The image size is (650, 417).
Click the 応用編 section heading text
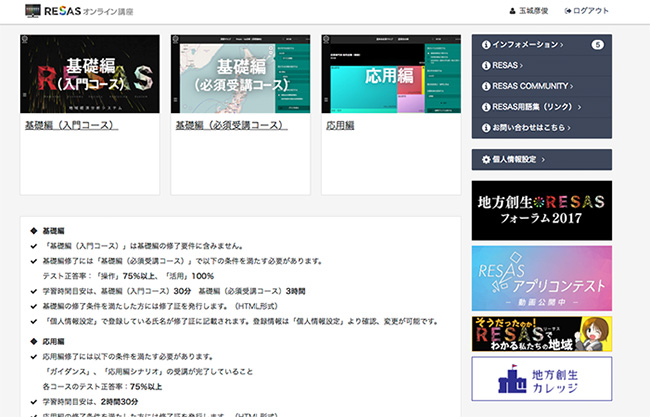click(x=53, y=342)
